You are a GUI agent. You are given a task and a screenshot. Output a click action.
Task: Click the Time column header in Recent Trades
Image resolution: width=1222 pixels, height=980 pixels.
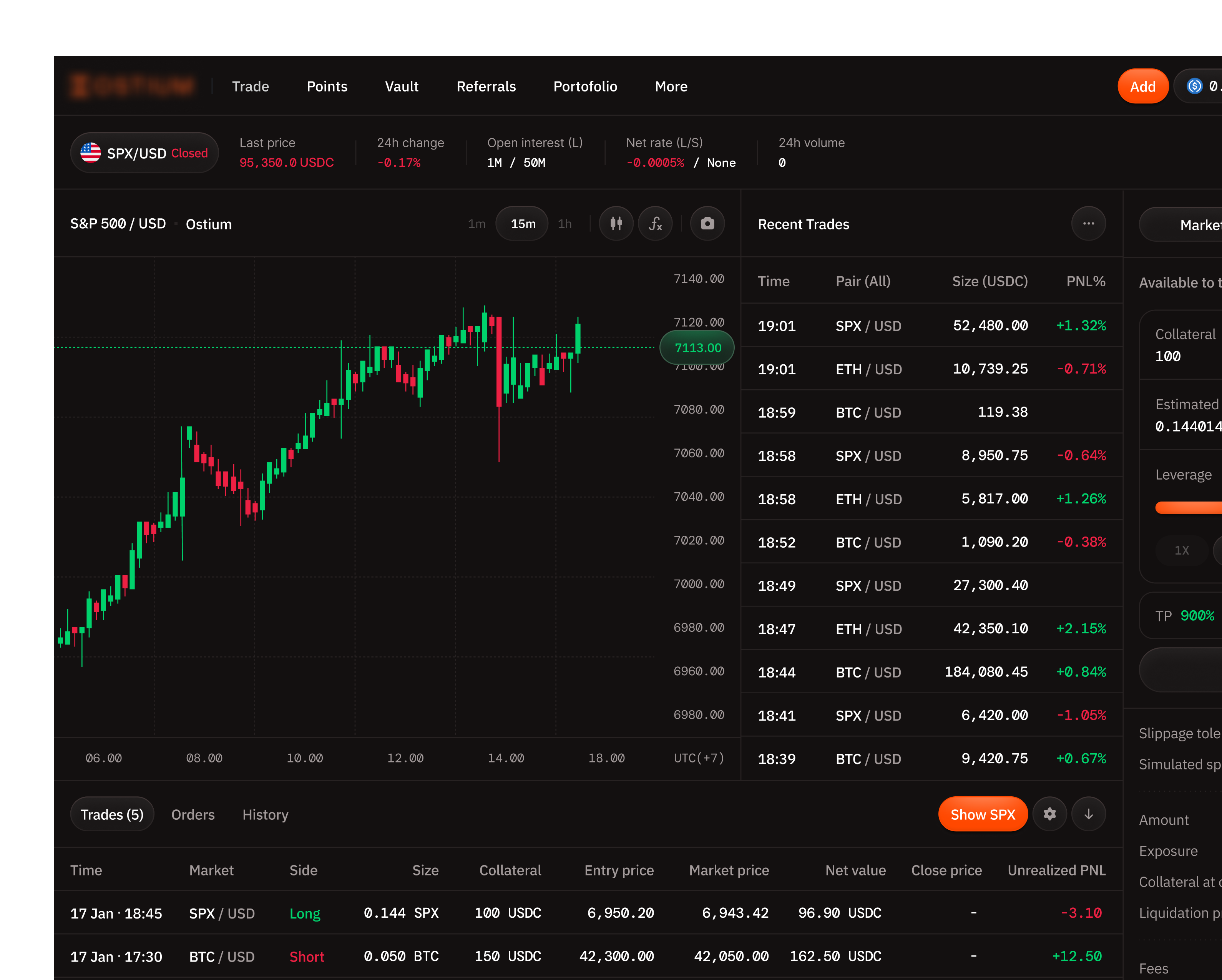[x=773, y=282]
